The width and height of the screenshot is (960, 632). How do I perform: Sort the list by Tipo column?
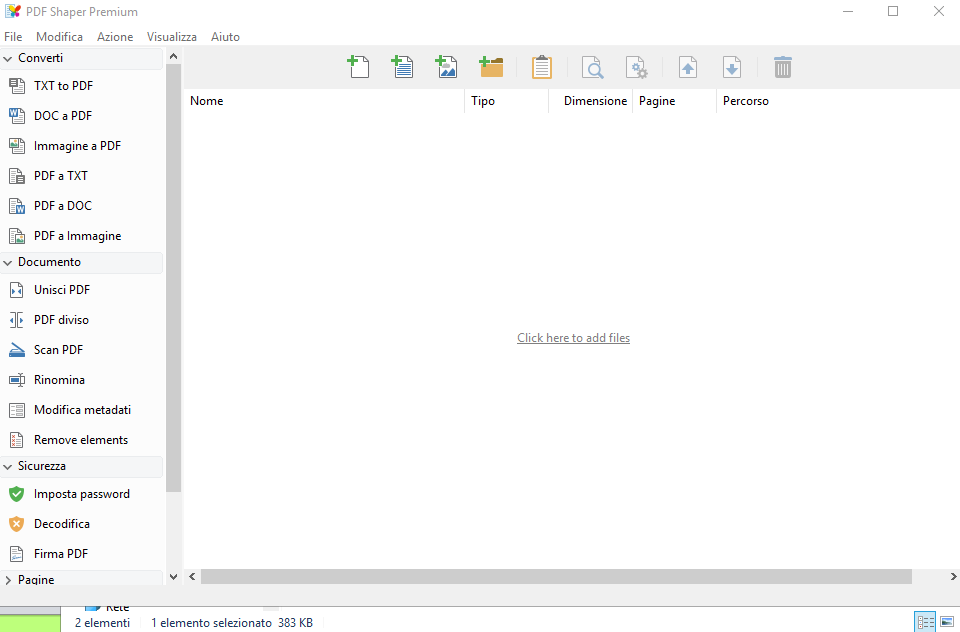506,101
